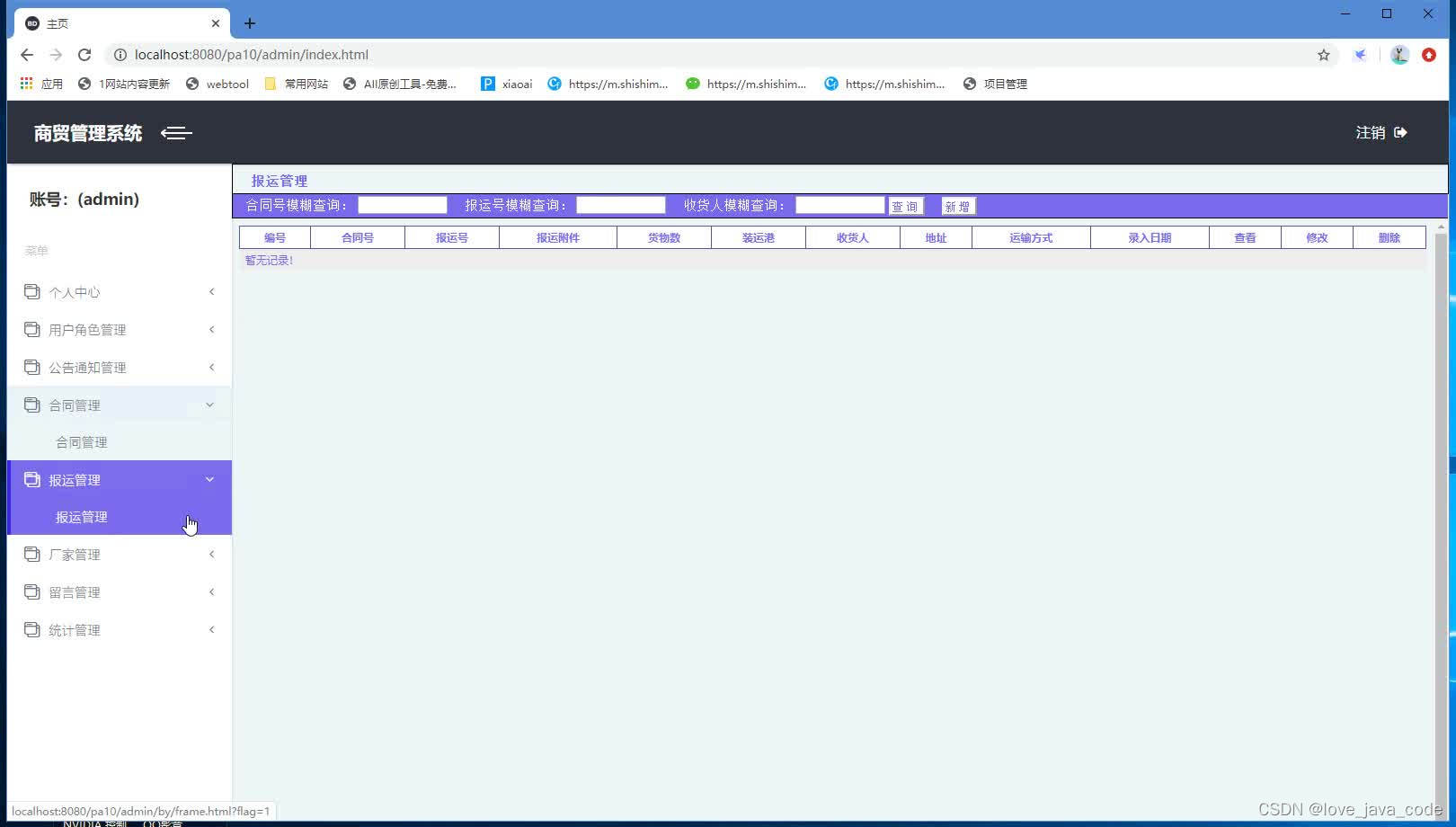Screen dimensions: 1456x827
Task: Click the 注销 logout text
Action: coord(1371,132)
